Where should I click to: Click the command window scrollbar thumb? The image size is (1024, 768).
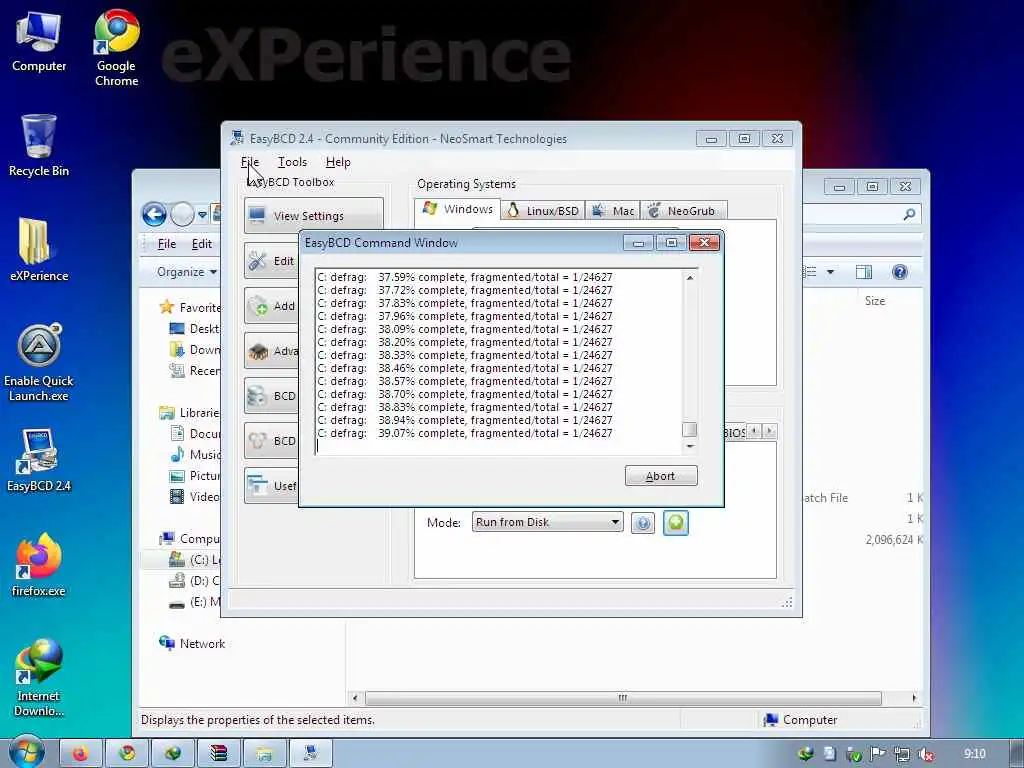coord(690,430)
